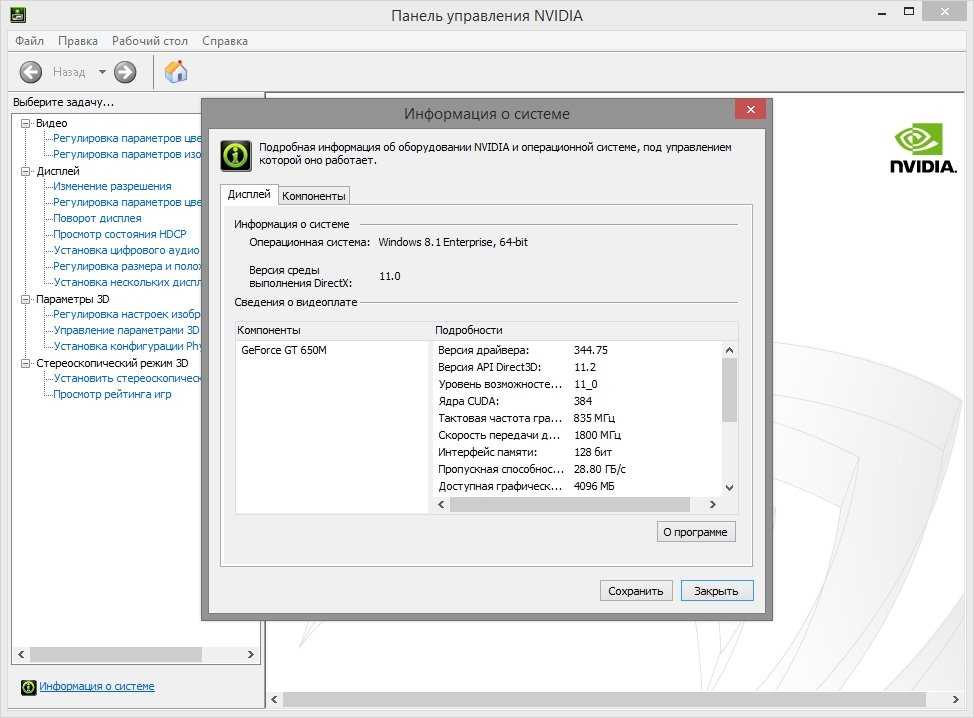974x718 pixels.
Task: Collapse the Видео tree node
Action: [25, 123]
